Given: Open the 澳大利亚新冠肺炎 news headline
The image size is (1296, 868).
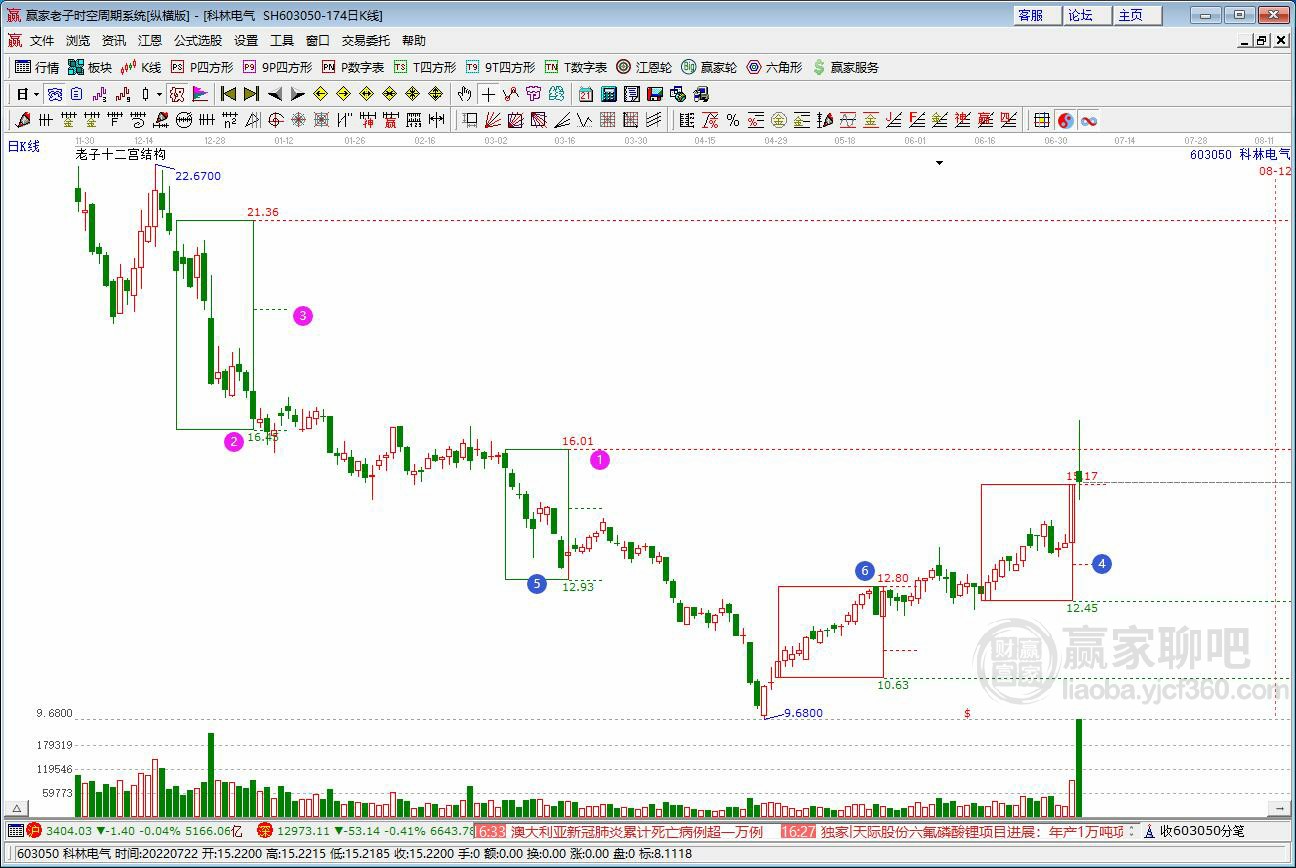Looking at the screenshot, I should coord(637,831).
